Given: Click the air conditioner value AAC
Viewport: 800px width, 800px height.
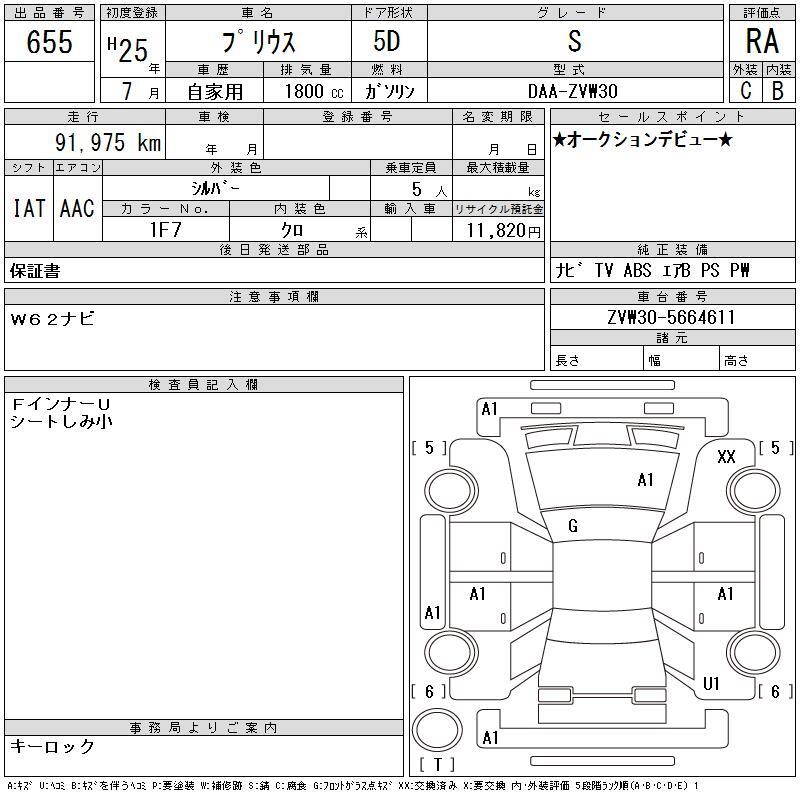Looking at the screenshot, I should pos(77,208).
